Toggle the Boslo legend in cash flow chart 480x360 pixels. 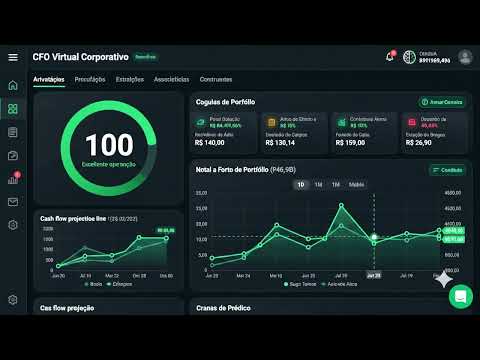tap(93, 284)
